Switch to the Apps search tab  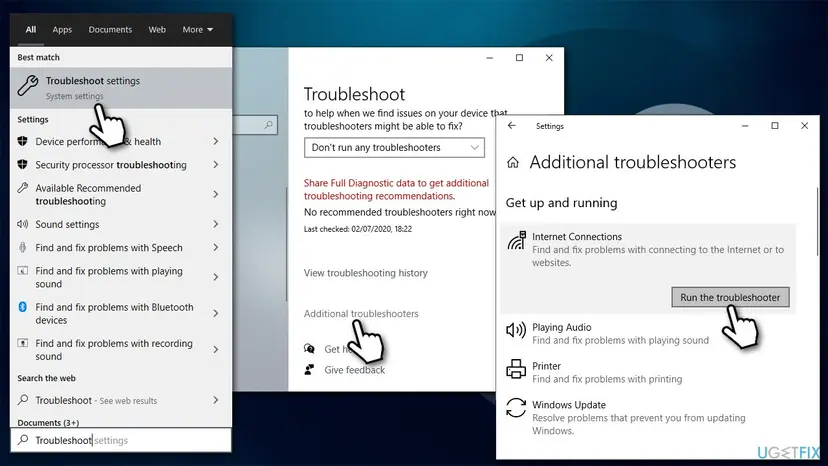tap(62, 30)
